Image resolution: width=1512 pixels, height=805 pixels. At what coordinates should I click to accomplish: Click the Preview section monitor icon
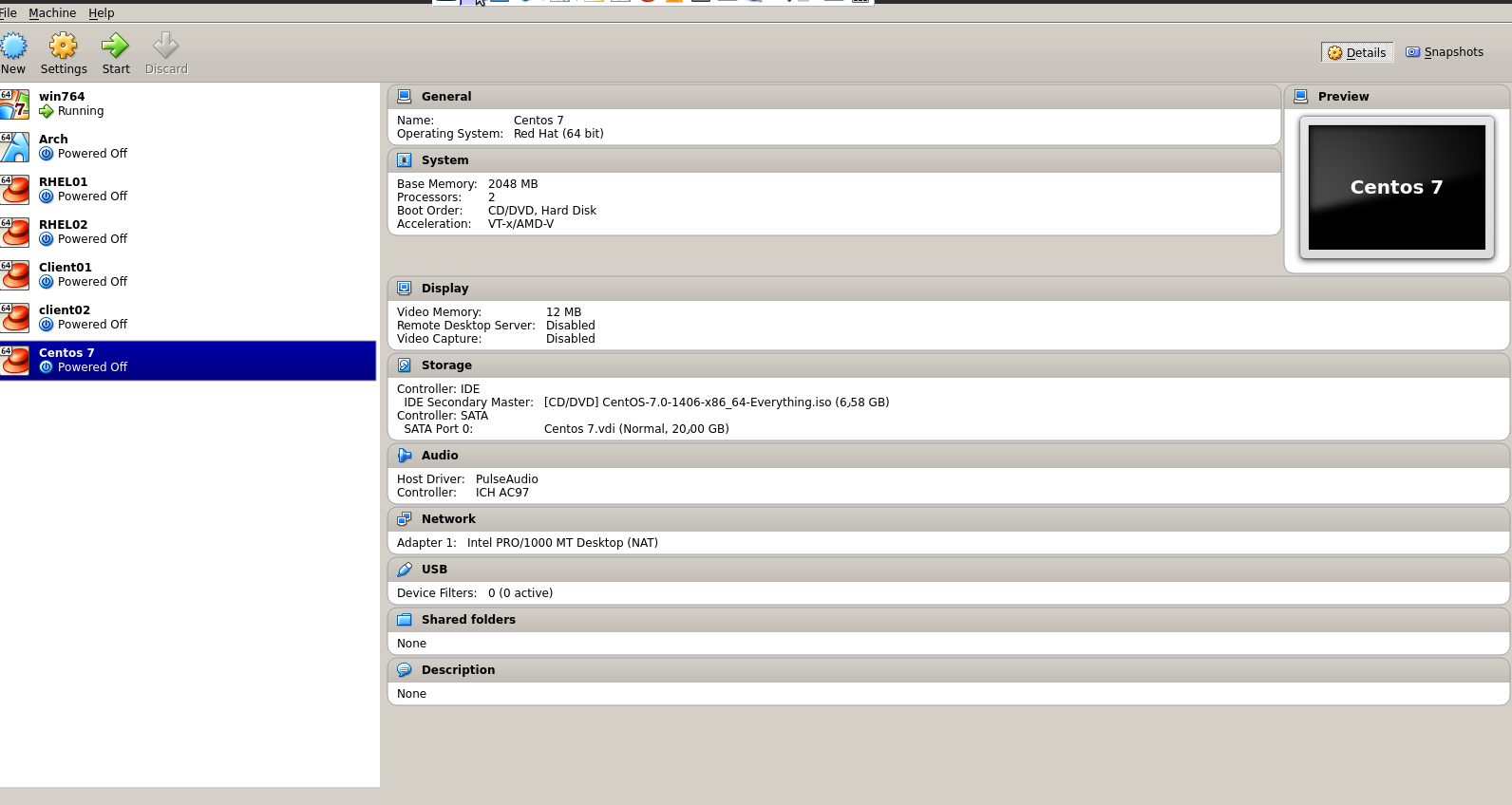pos(1301,97)
